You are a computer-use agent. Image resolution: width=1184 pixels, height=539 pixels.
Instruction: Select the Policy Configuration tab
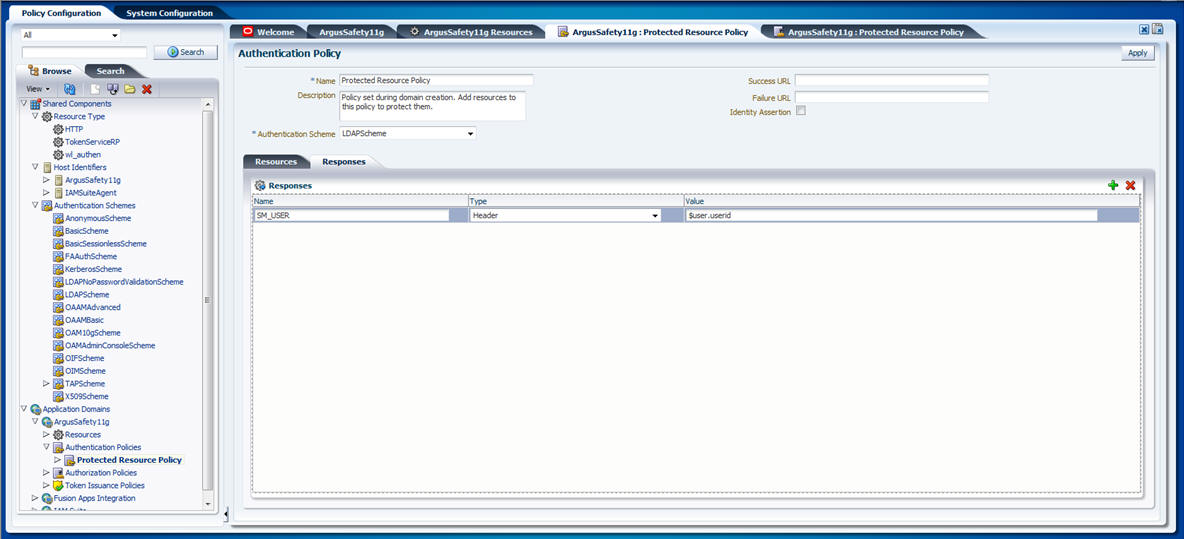pos(61,13)
